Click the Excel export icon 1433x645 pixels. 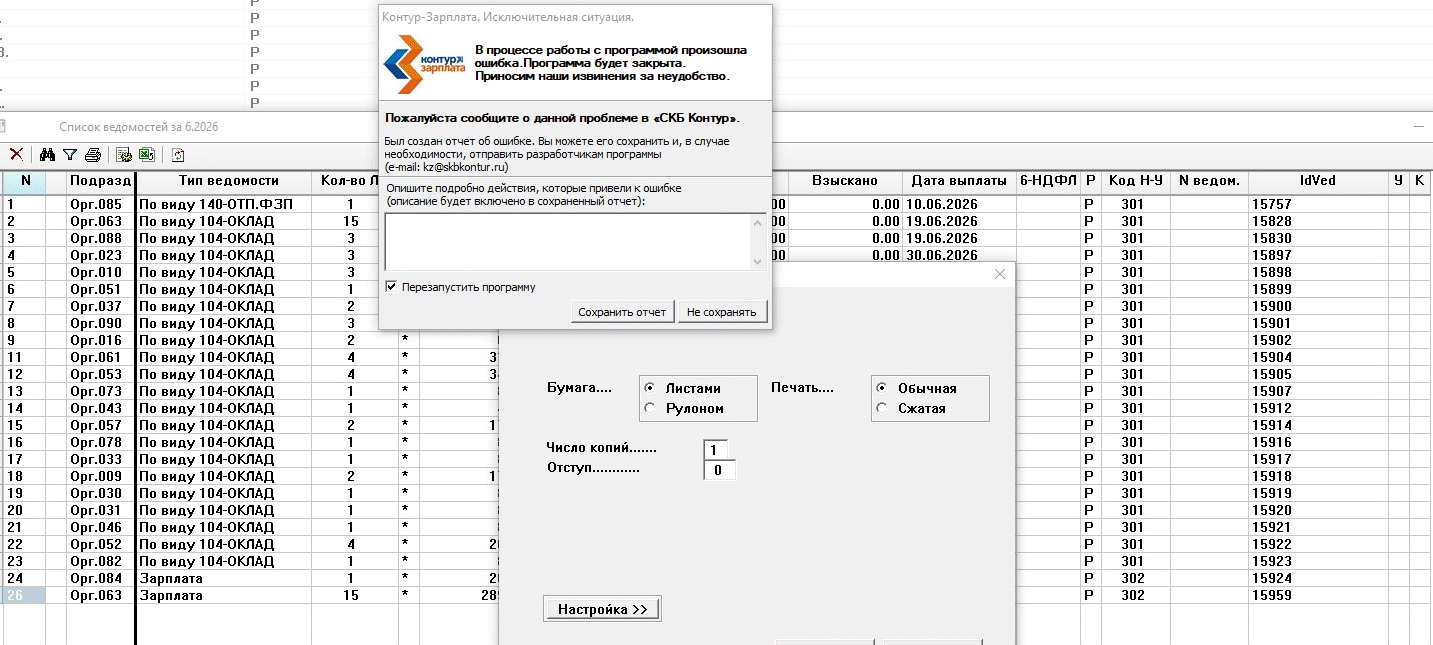coord(146,155)
